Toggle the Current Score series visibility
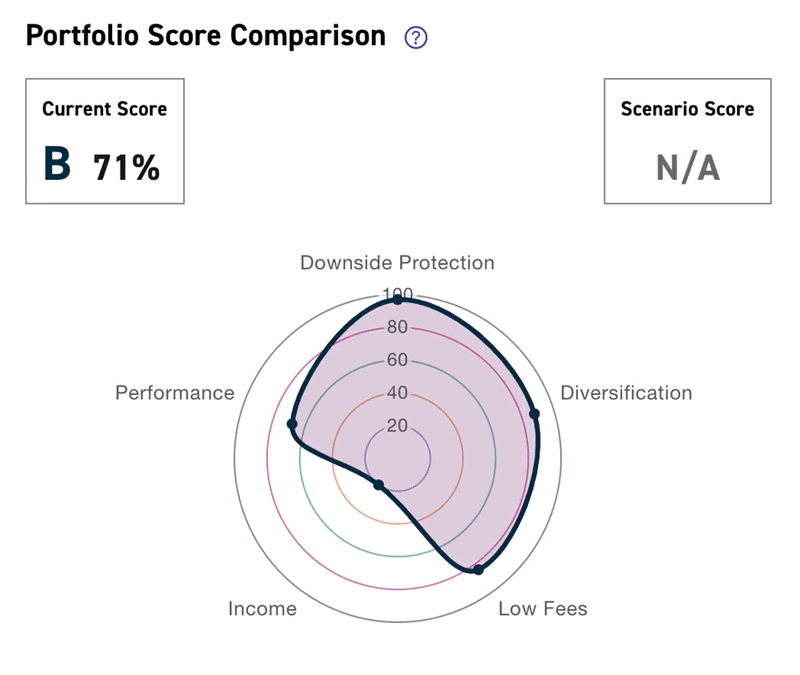The width and height of the screenshot is (800, 675). click(x=103, y=140)
